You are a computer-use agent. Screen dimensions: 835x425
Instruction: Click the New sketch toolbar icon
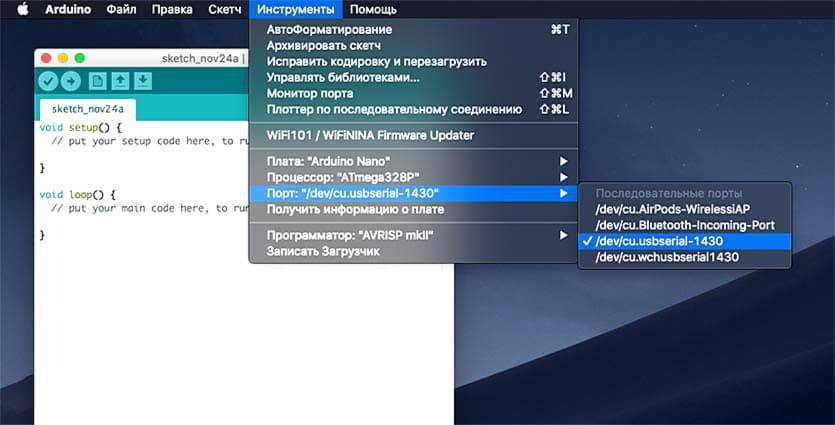click(98, 81)
